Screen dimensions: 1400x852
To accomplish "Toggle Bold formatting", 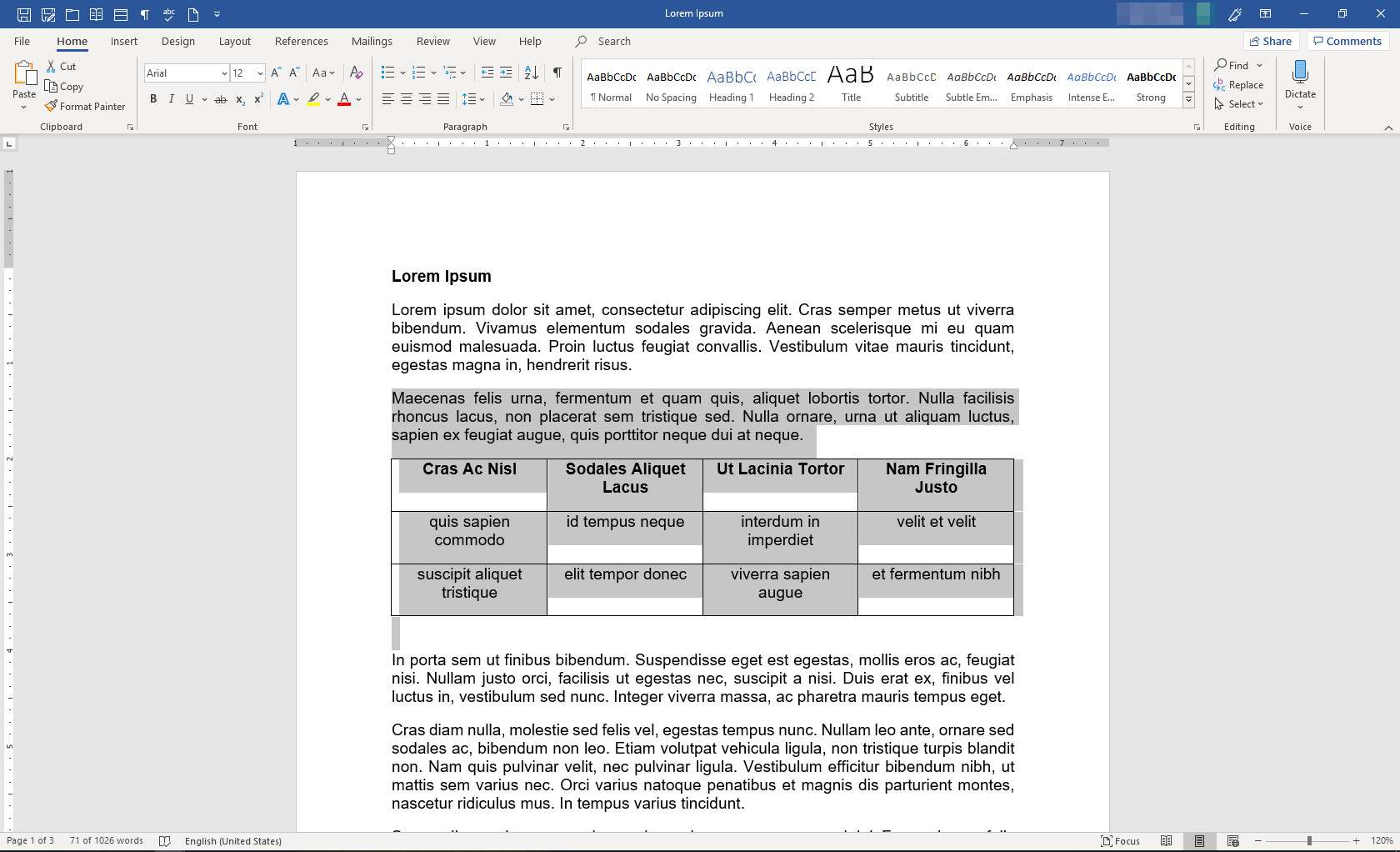I will pos(153,99).
